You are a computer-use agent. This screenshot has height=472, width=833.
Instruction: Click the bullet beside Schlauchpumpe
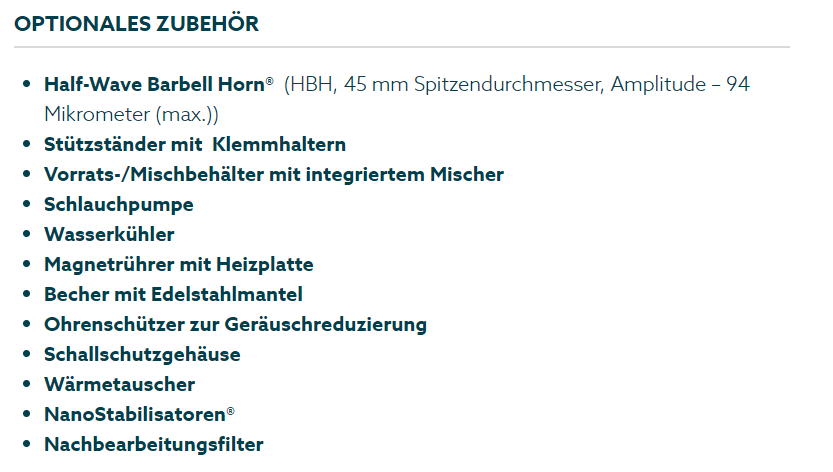(26, 205)
